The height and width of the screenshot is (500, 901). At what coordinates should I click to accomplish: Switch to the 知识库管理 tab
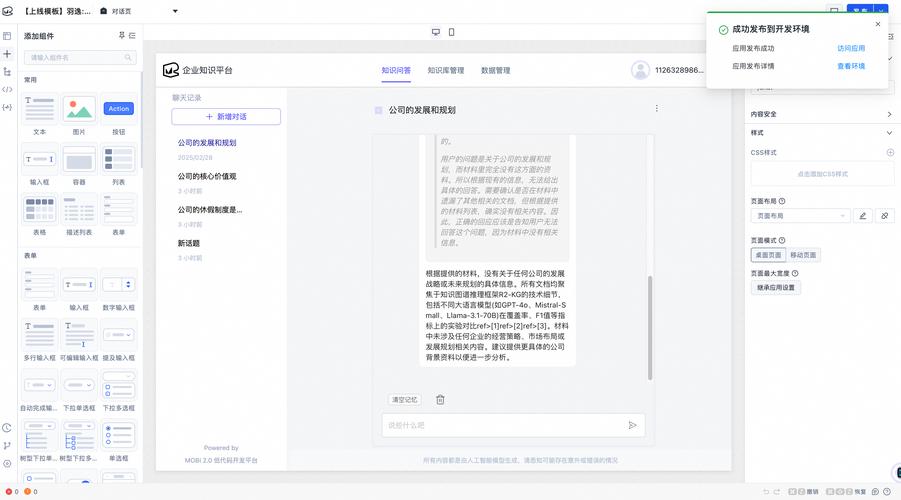(445, 70)
